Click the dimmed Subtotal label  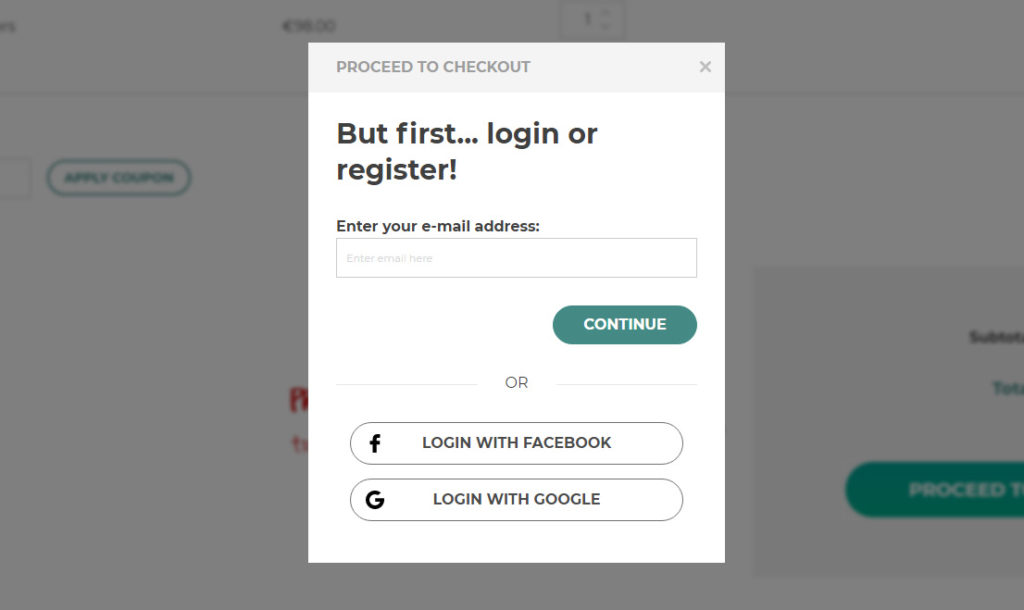tap(996, 338)
